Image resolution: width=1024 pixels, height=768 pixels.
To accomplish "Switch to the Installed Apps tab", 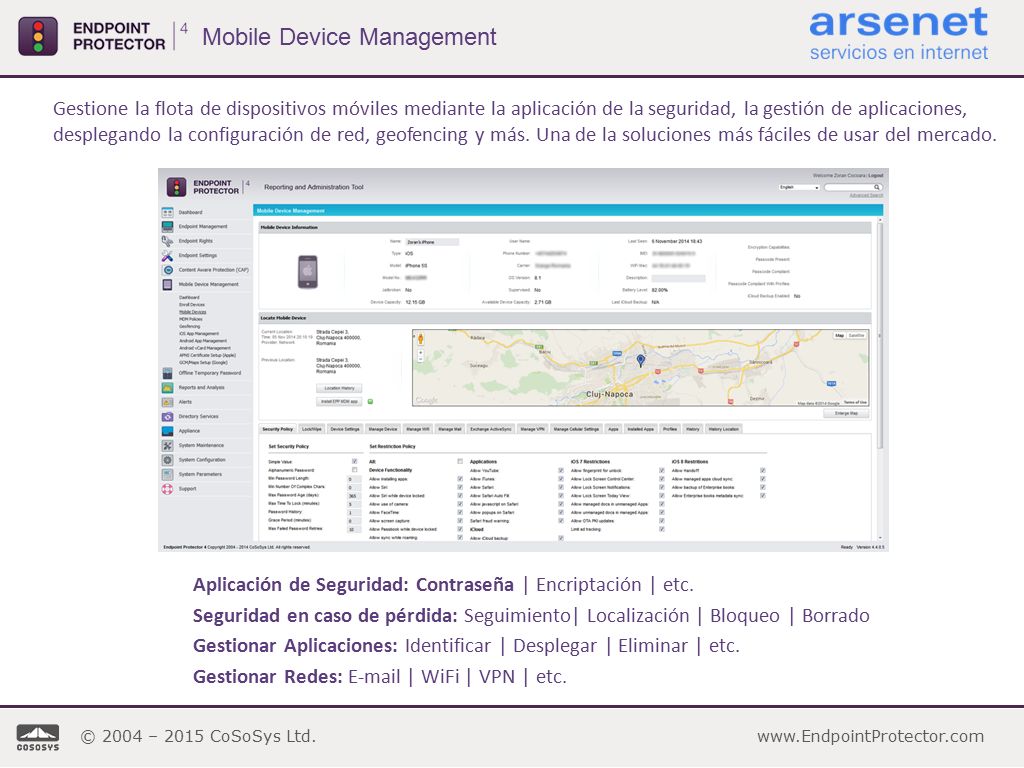I will 641,429.
